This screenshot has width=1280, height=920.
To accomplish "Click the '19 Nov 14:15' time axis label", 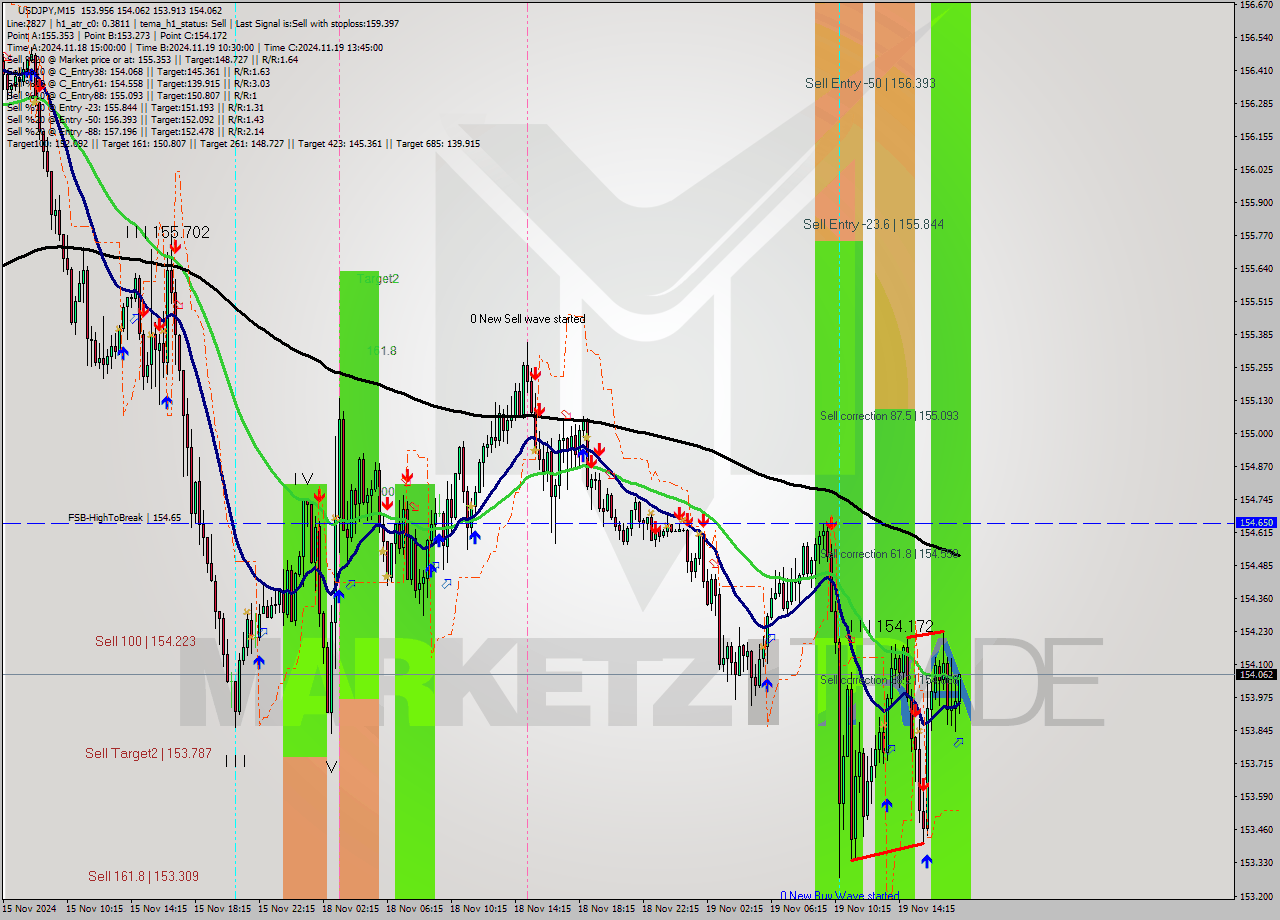I will click(x=927, y=909).
